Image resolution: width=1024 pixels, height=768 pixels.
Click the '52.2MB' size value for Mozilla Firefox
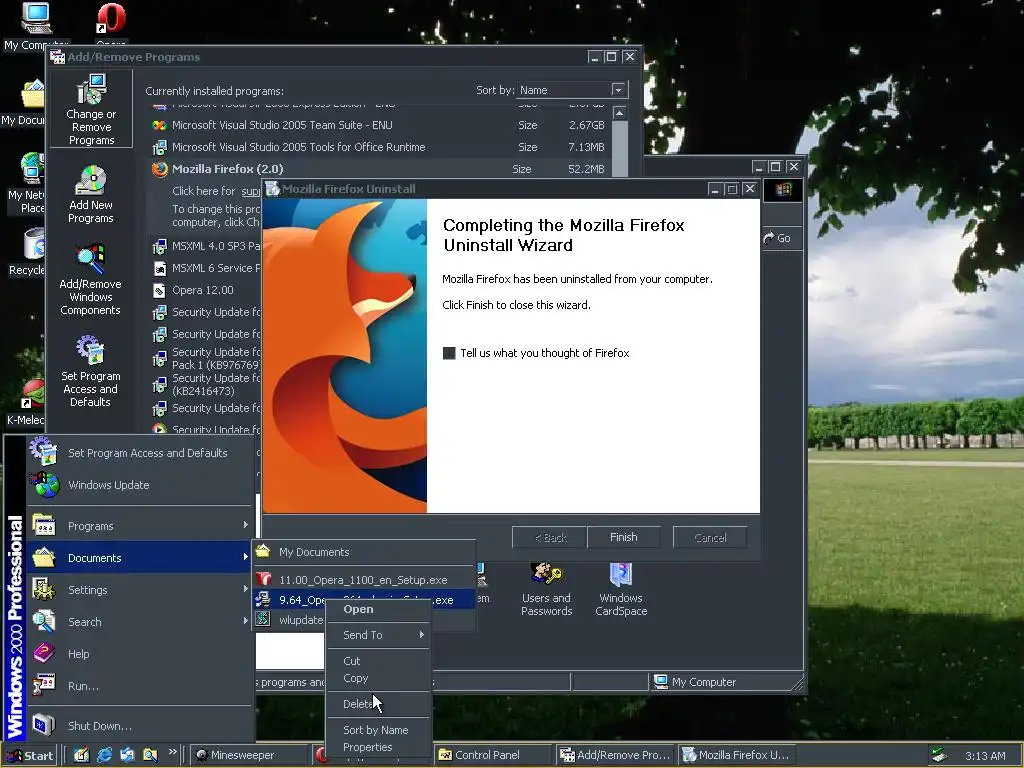pos(586,169)
